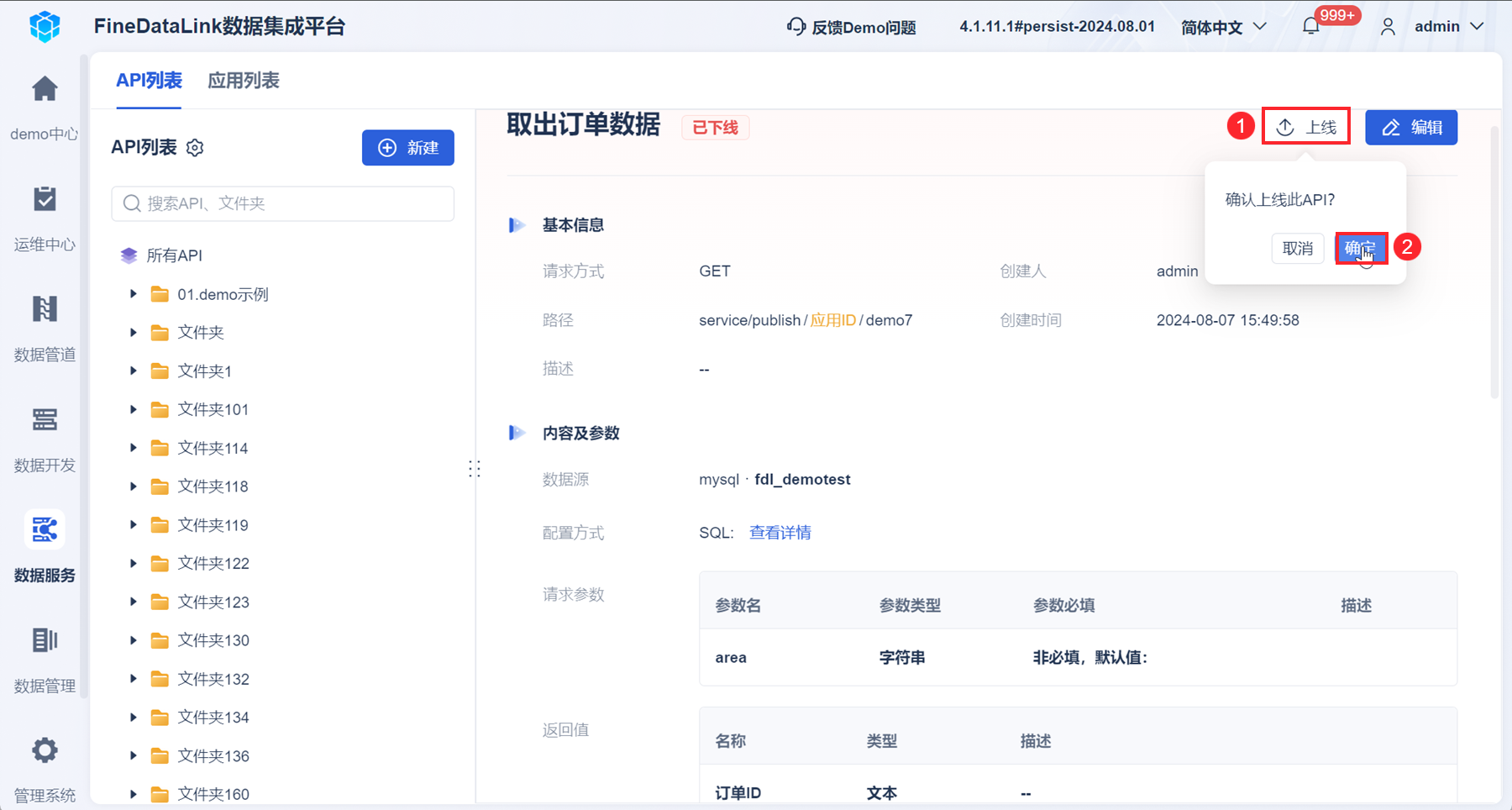Confirm going online with 确定
This screenshot has width=1512, height=810.
pyautogui.click(x=1361, y=249)
